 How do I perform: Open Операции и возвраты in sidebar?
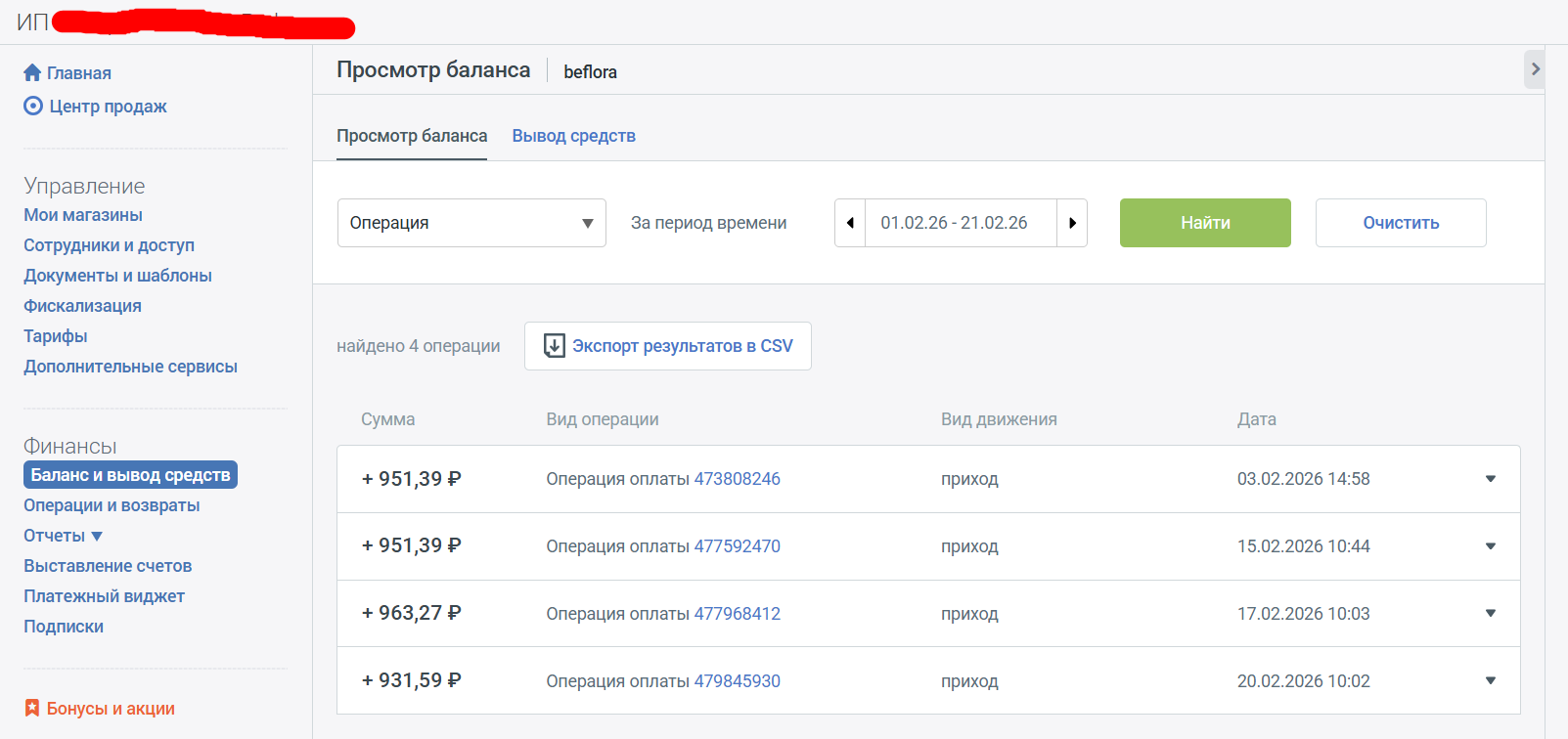(x=112, y=505)
